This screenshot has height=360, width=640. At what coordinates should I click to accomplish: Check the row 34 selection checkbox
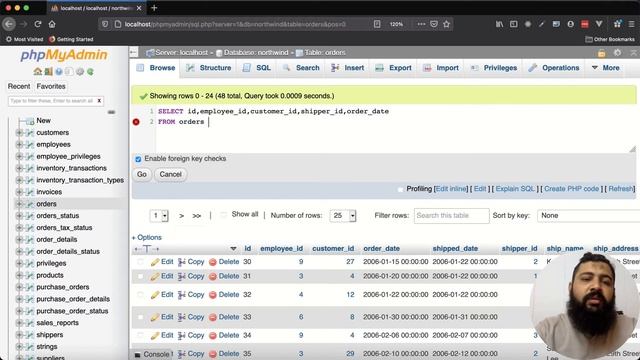pyautogui.click(x=140, y=336)
